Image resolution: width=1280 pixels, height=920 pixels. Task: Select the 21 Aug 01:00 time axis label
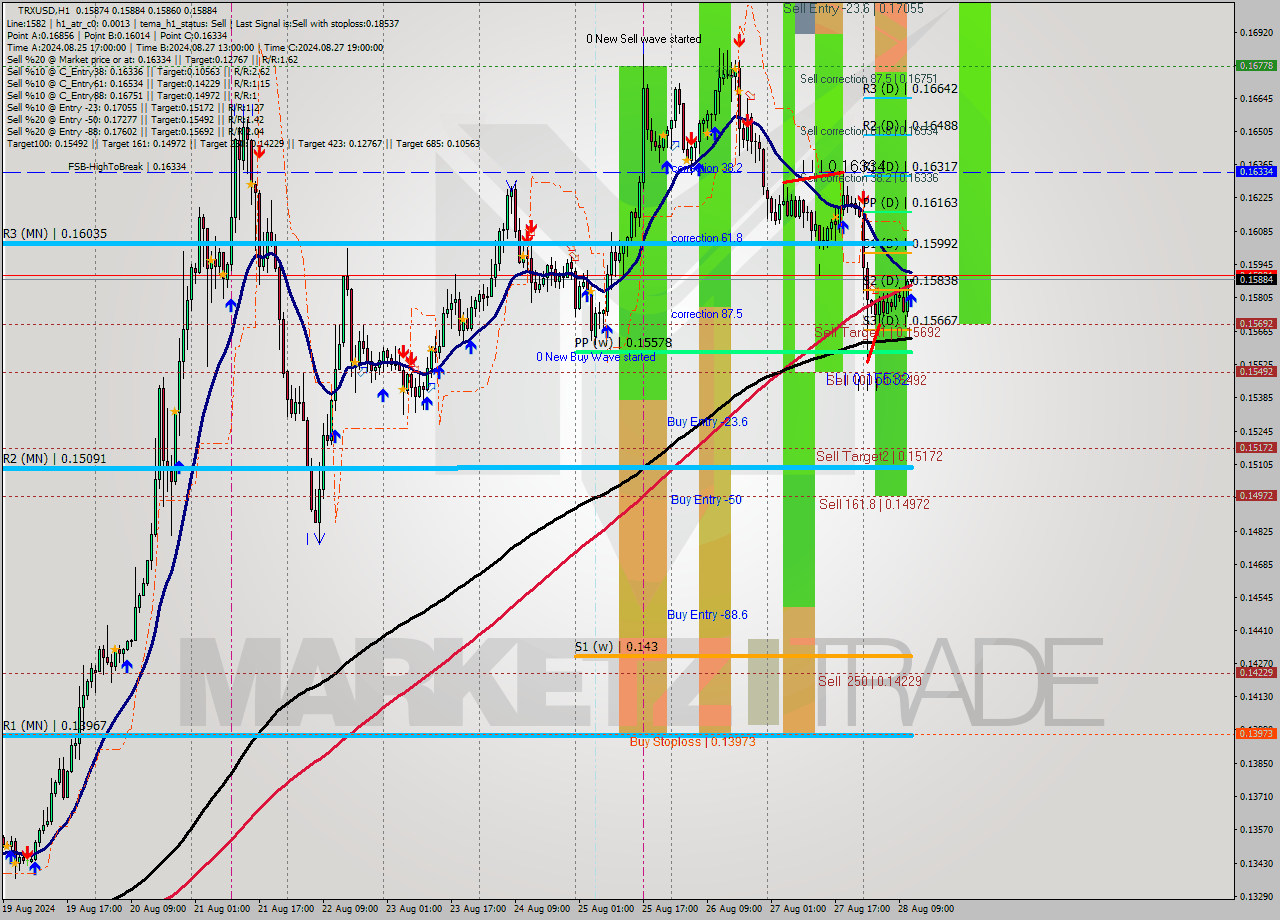pyautogui.click(x=223, y=909)
